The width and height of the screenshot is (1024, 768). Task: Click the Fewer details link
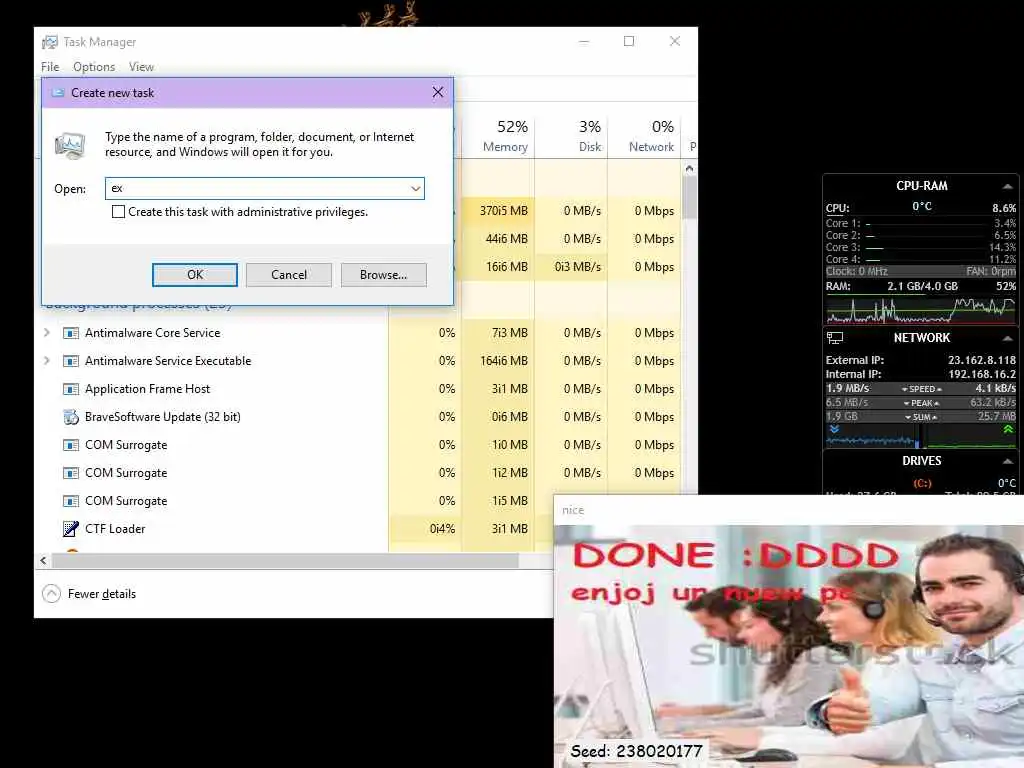coord(102,594)
